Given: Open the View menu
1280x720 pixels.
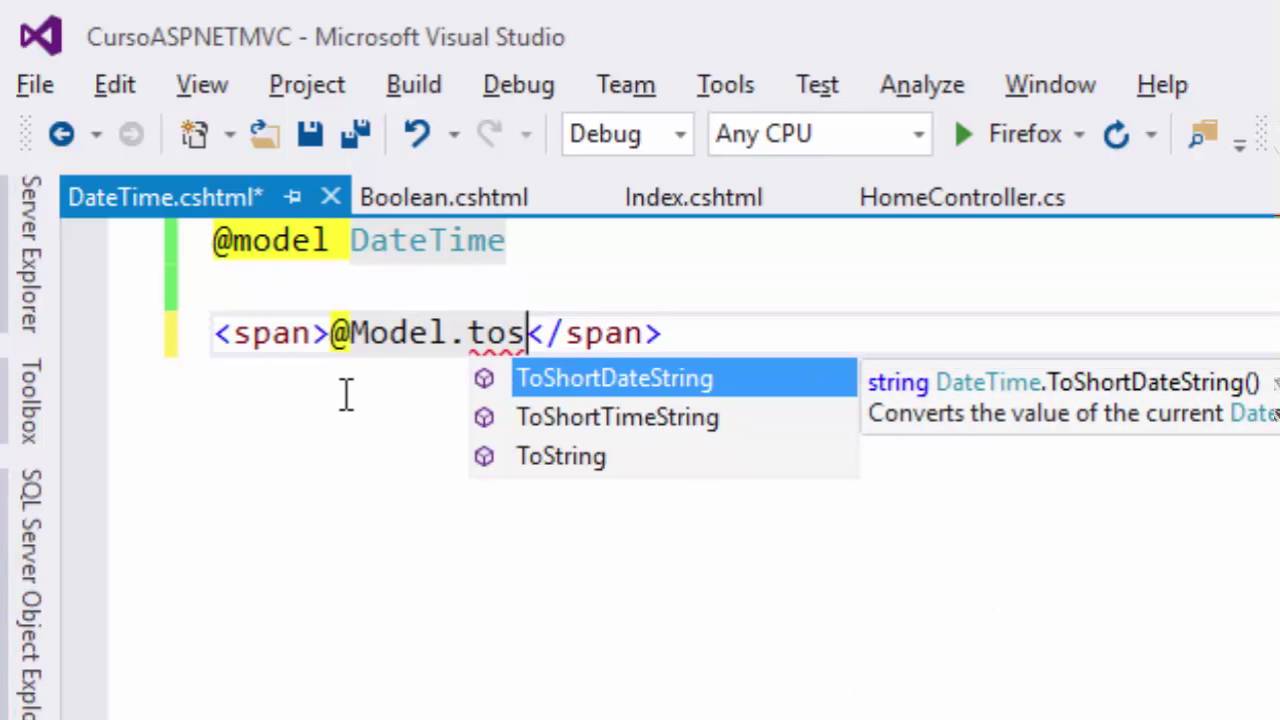Looking at the screenshot, I should (x=202, y=85).
